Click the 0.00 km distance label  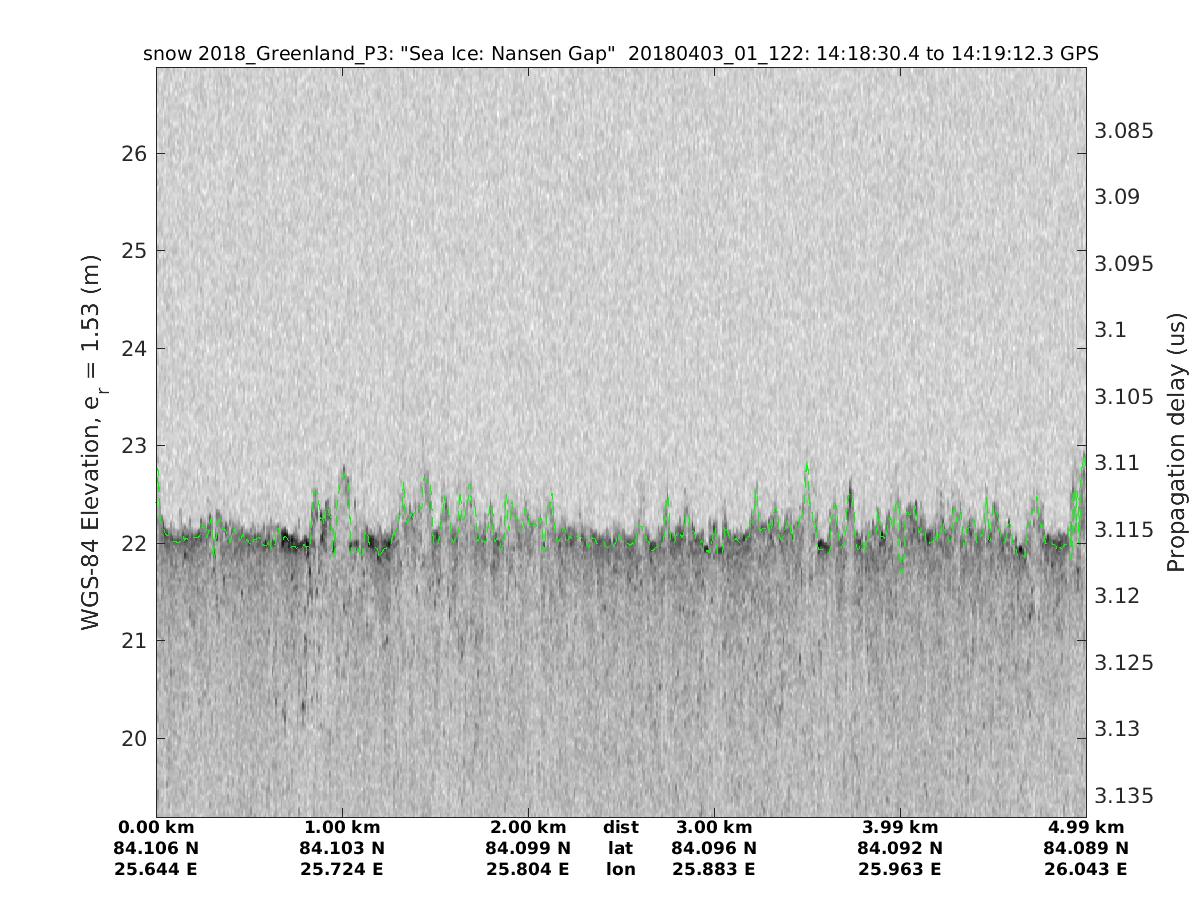tap(156, 827)
